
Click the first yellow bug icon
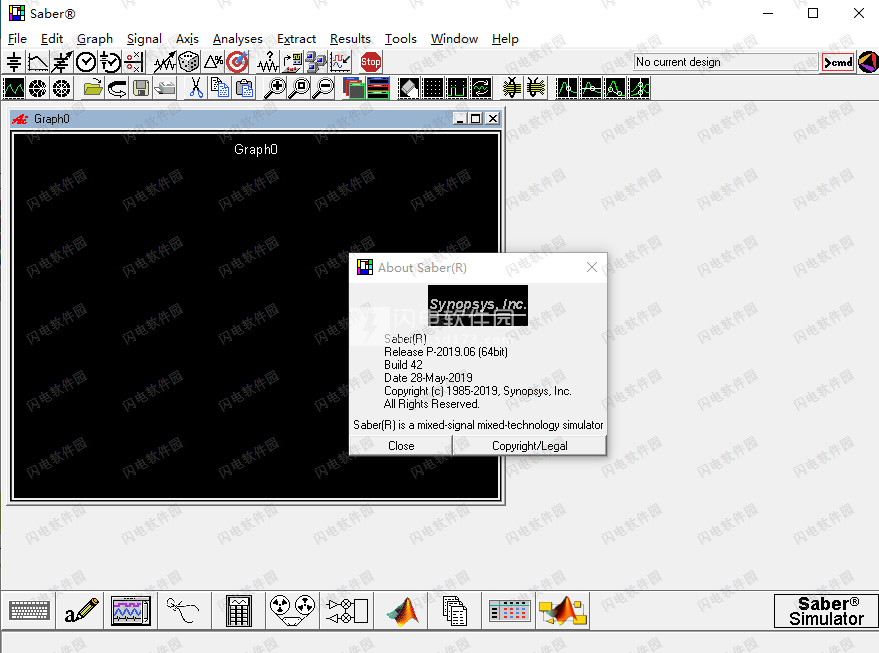[512, 89]
